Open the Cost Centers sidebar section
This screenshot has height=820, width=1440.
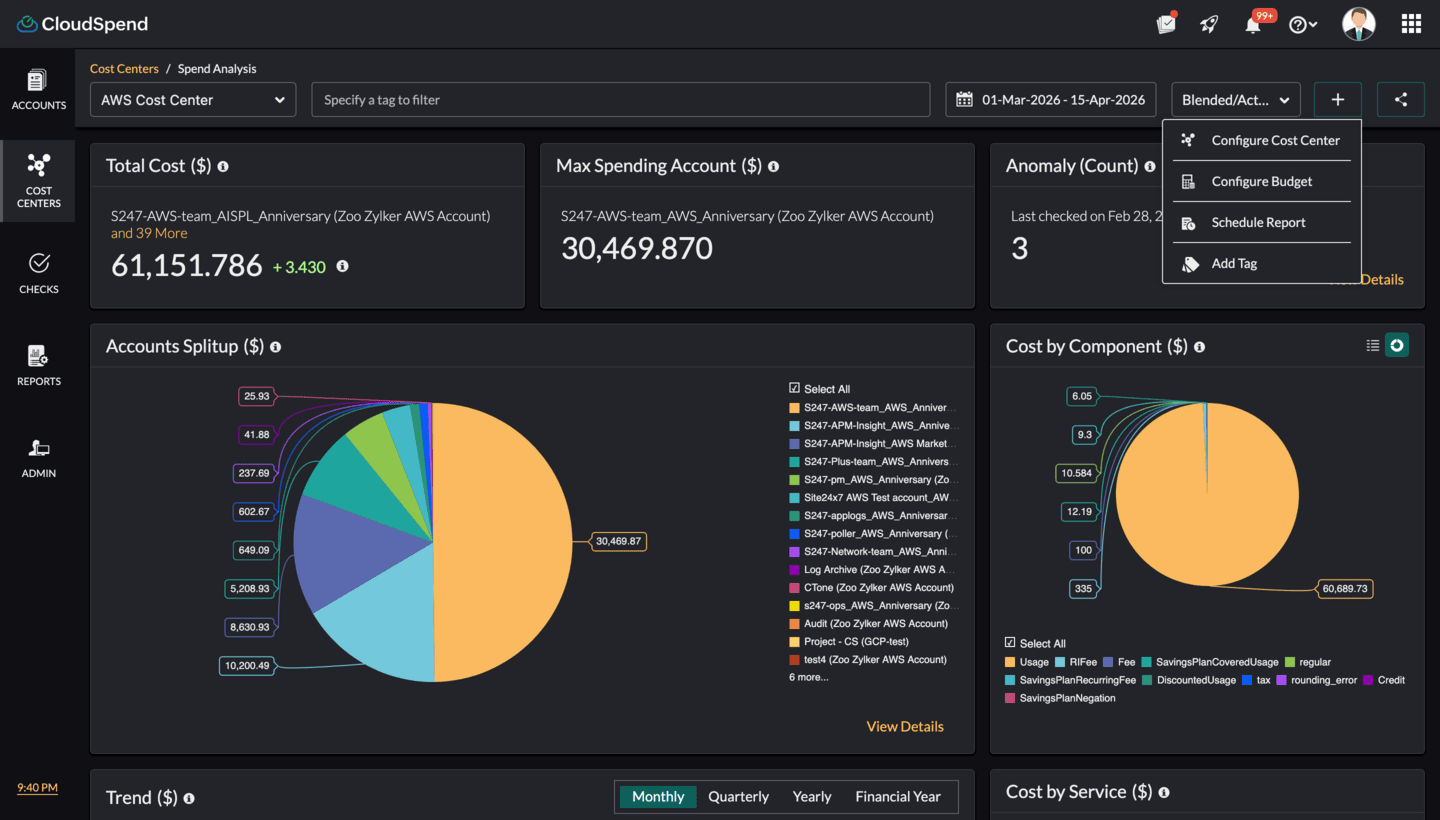39,180
